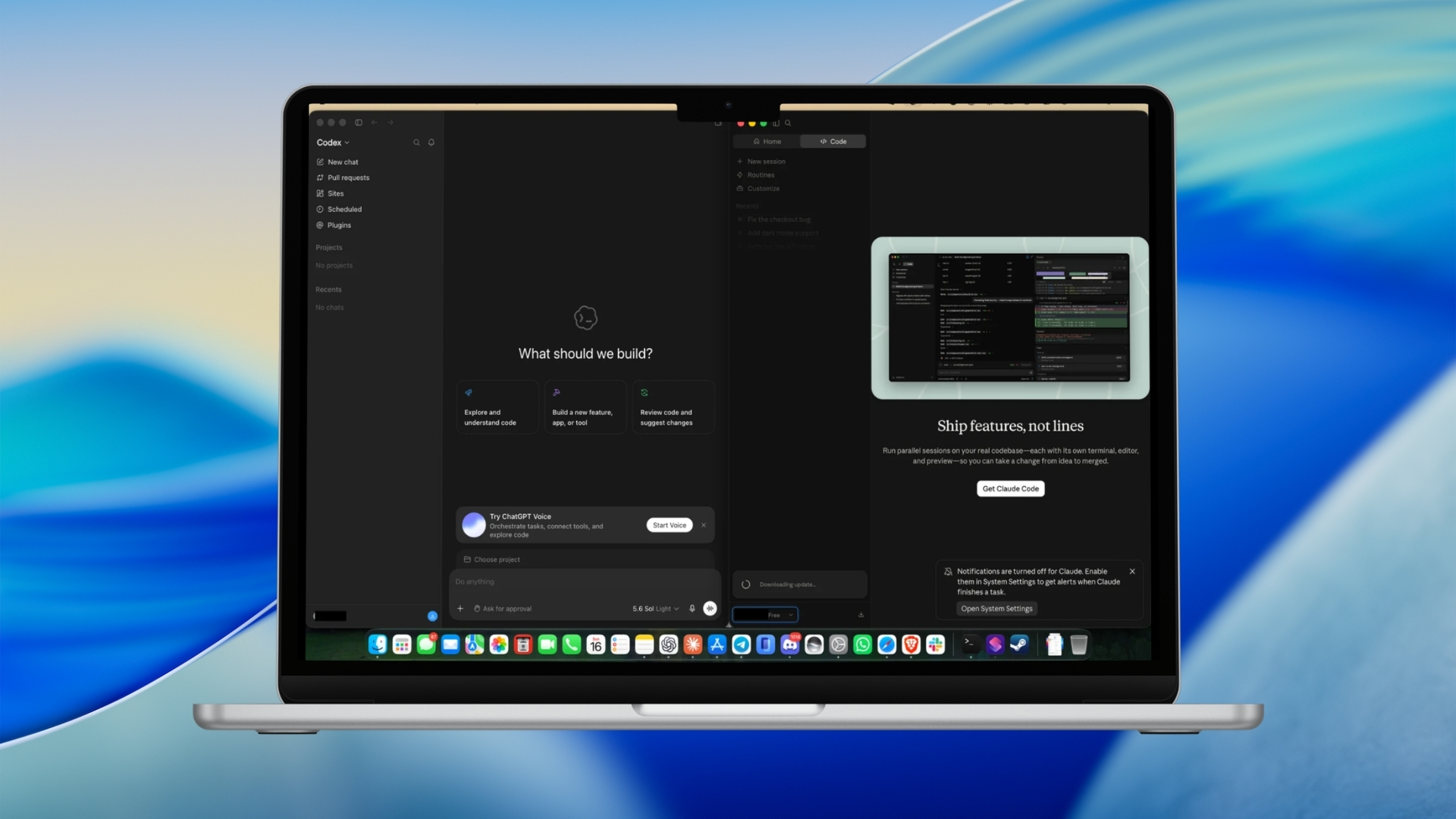Select the Projects heading in Codex
Image resolution: width=1456 pixels, height=819 pixels.
[x=329, y=248]
